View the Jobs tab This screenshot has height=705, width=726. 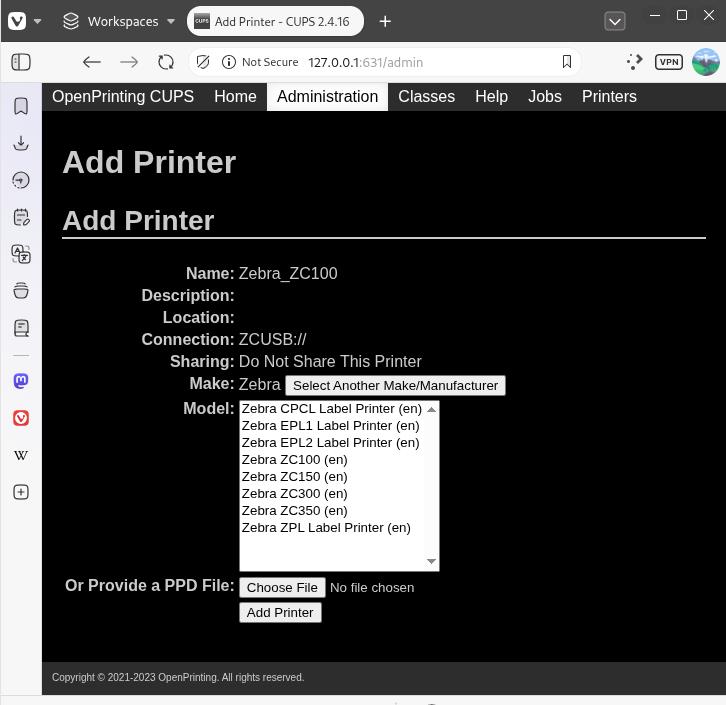[x=544, y=96]
